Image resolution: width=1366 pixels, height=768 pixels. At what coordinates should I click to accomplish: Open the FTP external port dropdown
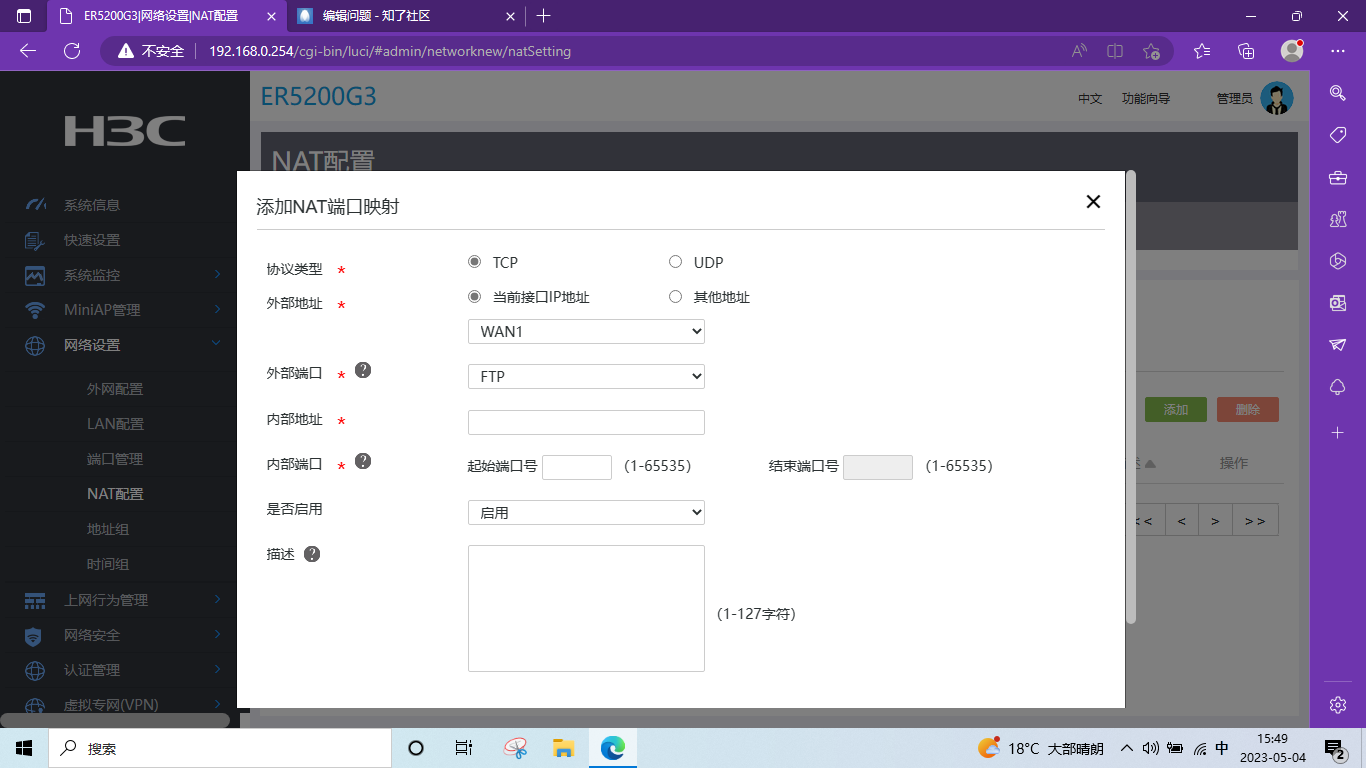point(586,377)
